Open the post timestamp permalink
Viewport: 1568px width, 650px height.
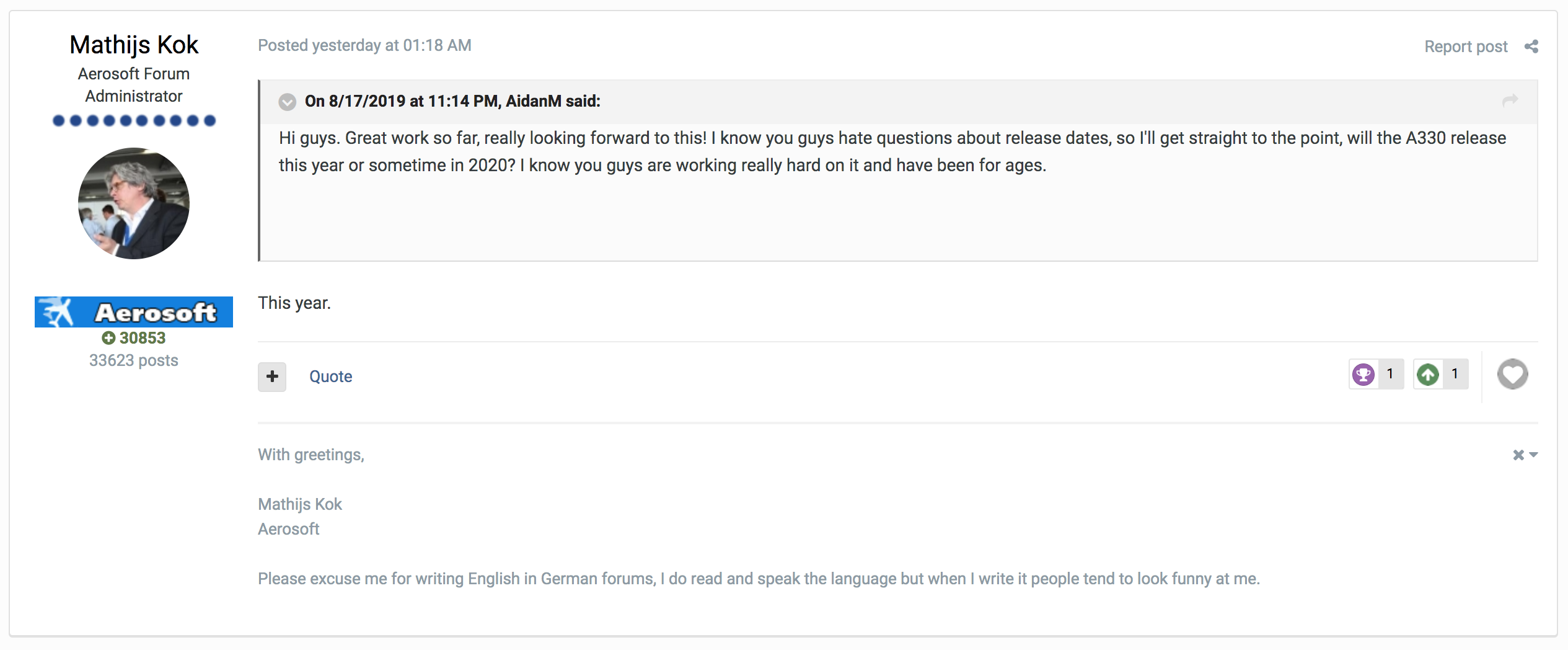click(x=364, y=45)
